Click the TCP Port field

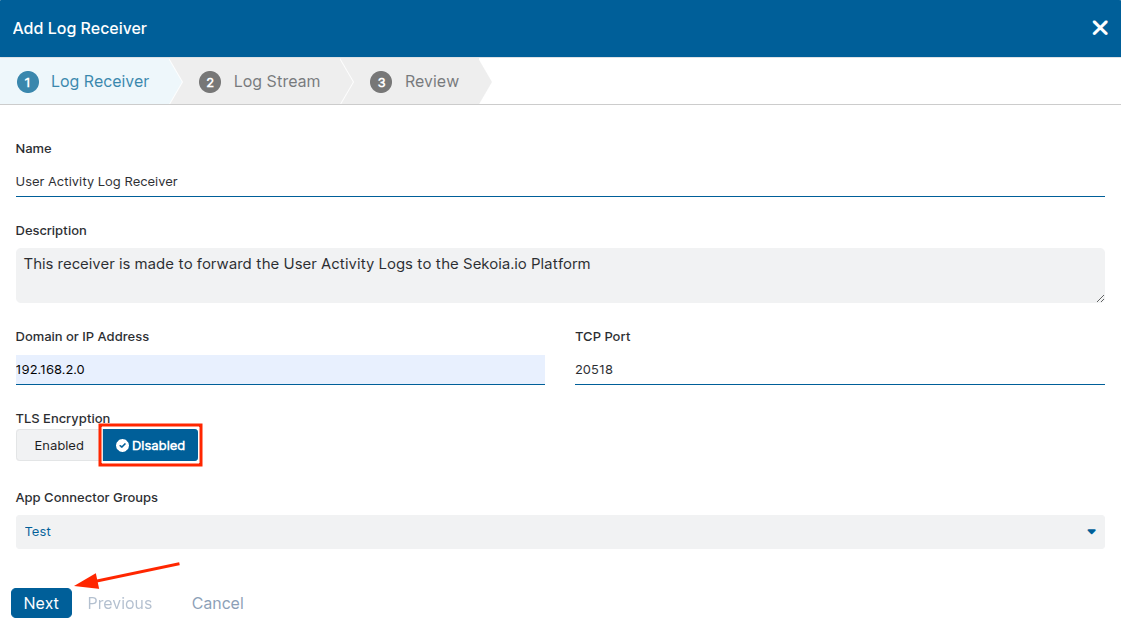click(x=839, y=370)
